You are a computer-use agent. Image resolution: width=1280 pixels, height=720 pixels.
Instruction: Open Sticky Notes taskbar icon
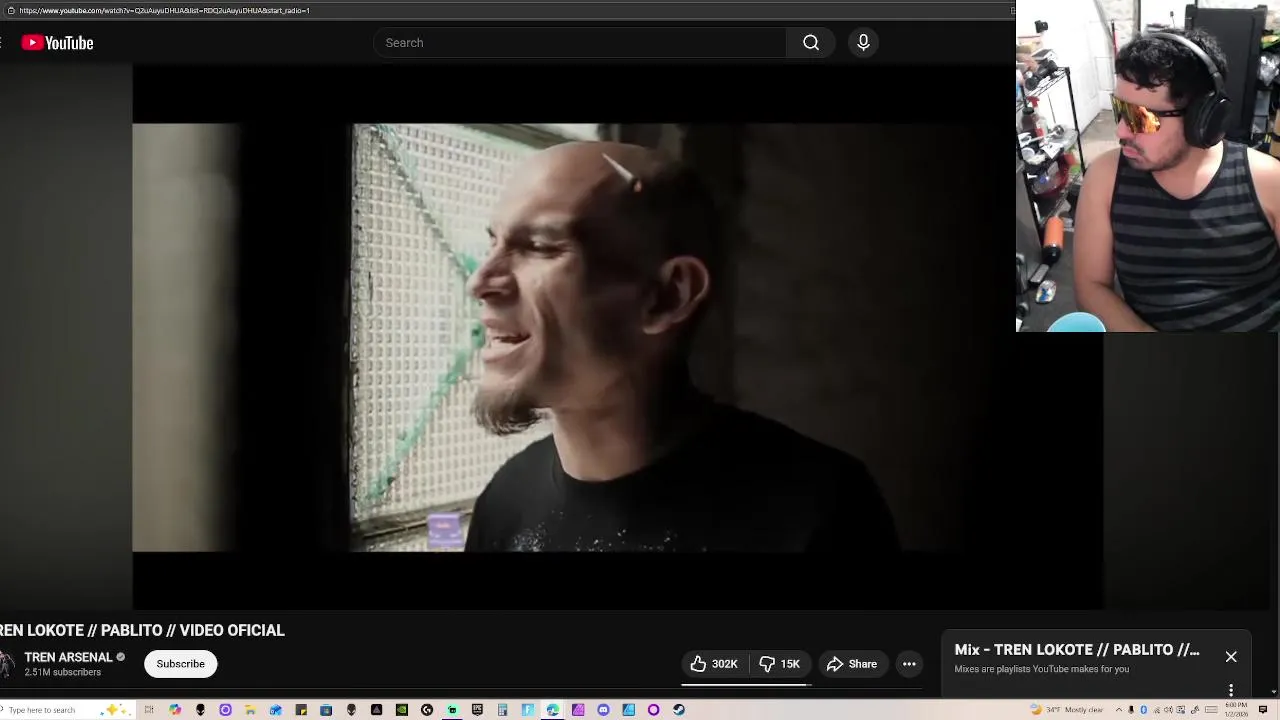tap(301, 710)
